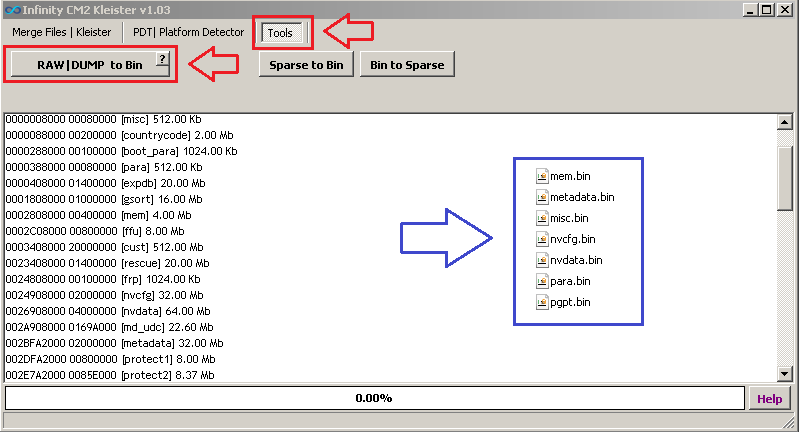This screenshot has height=432, width=799.
Task: Open Help at the bottom right
Action: [x=769, y=398]
